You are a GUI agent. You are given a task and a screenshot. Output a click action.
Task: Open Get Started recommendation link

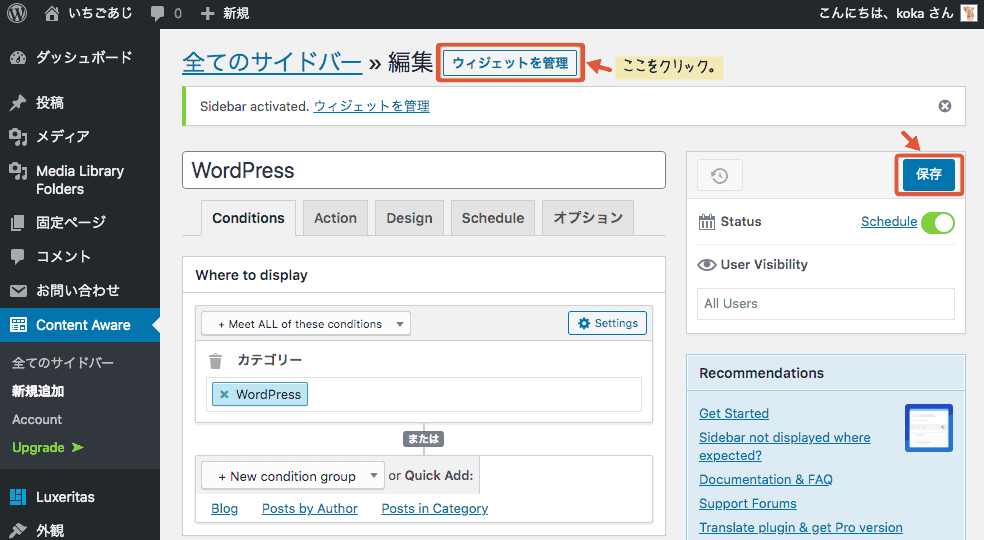734,413
